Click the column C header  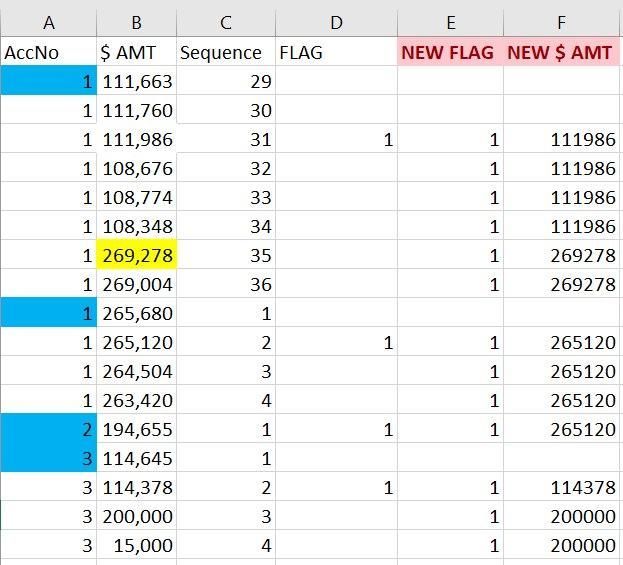coord(226,23)
